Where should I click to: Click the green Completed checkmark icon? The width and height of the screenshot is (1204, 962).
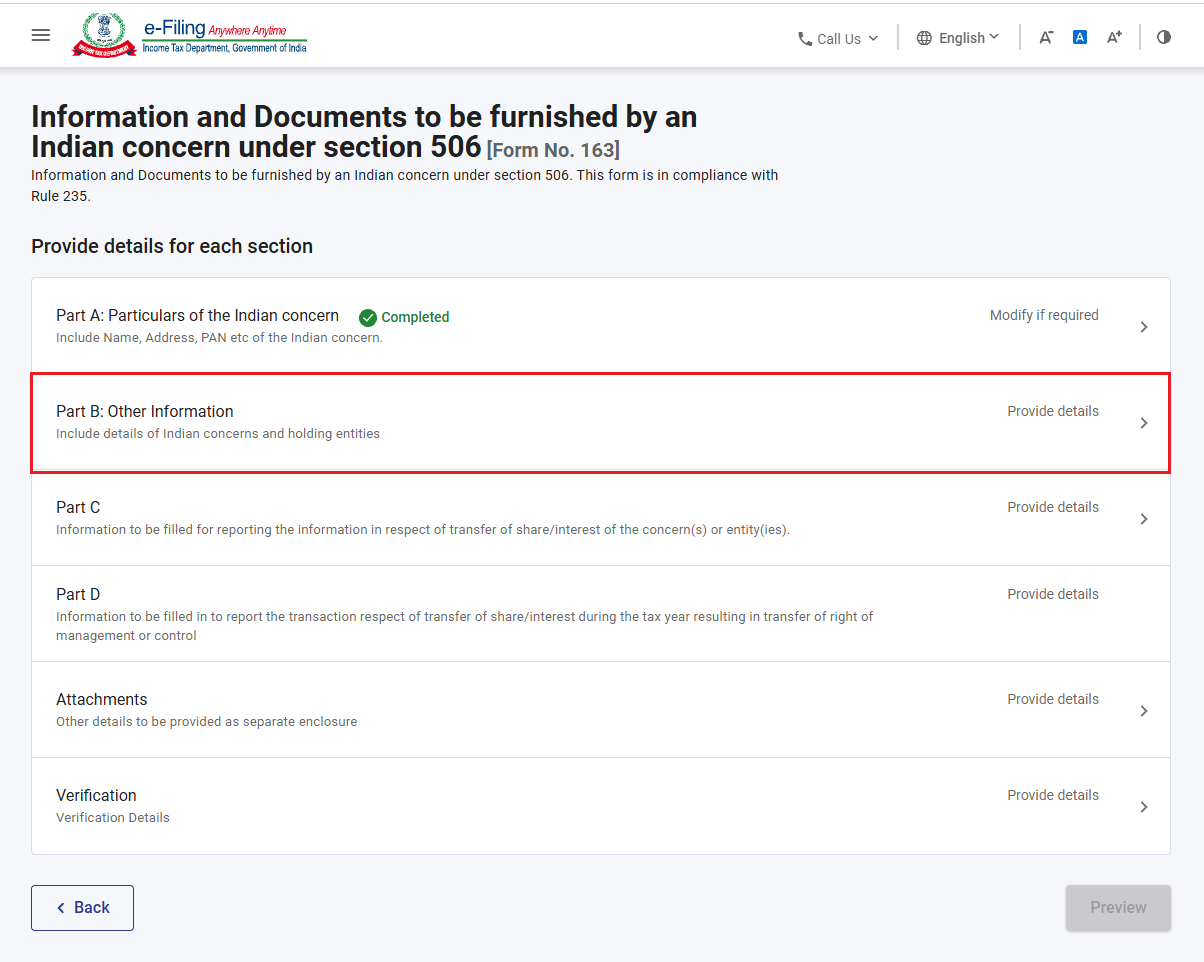[x=368, y=317]
